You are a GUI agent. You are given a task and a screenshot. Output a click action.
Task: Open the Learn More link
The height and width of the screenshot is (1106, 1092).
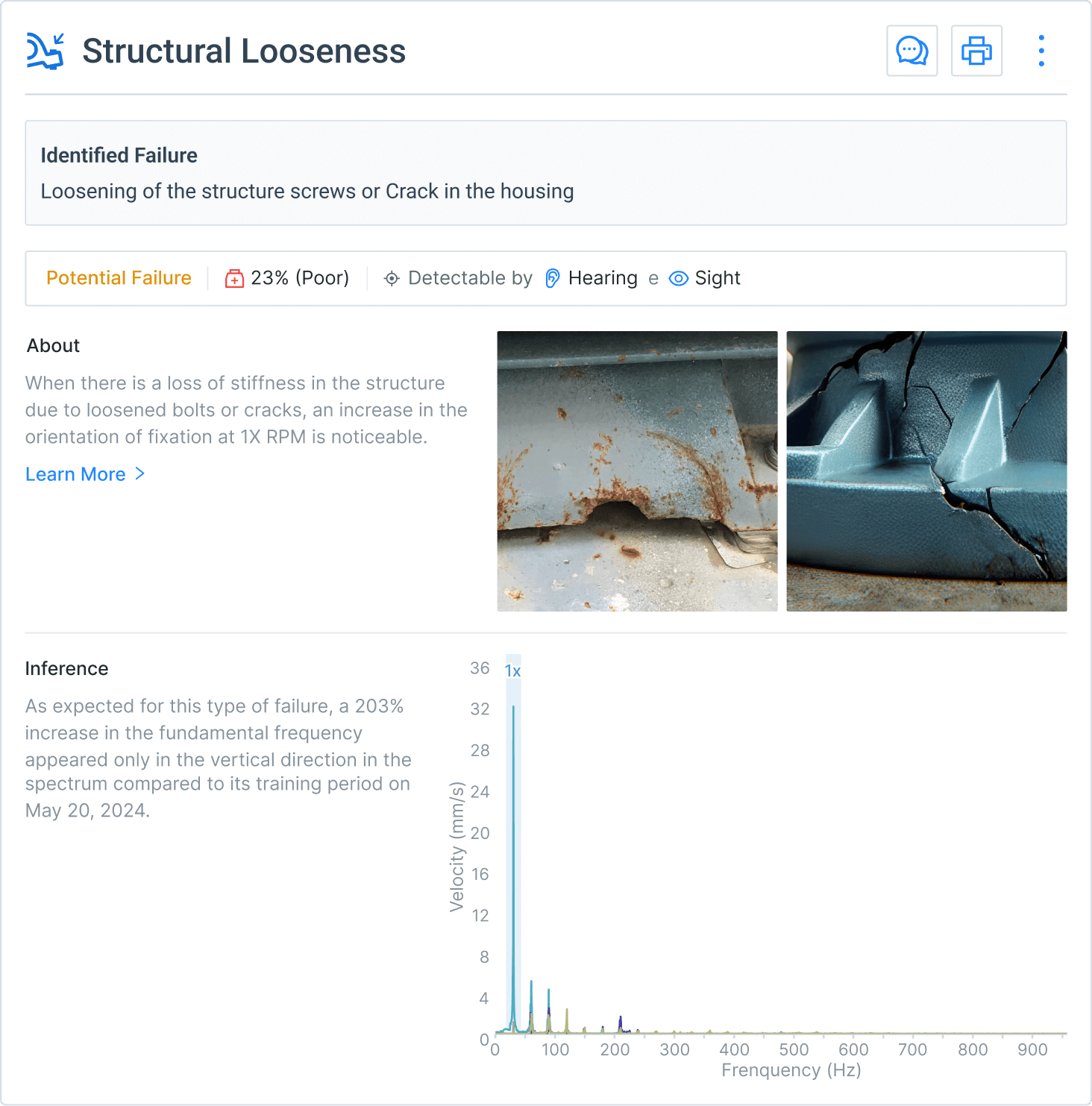(75, 474)
